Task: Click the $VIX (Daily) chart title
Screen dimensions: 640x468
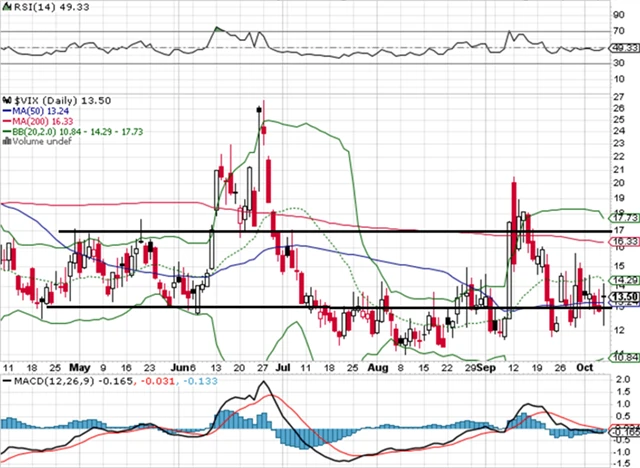Action: tap(52, 101)
